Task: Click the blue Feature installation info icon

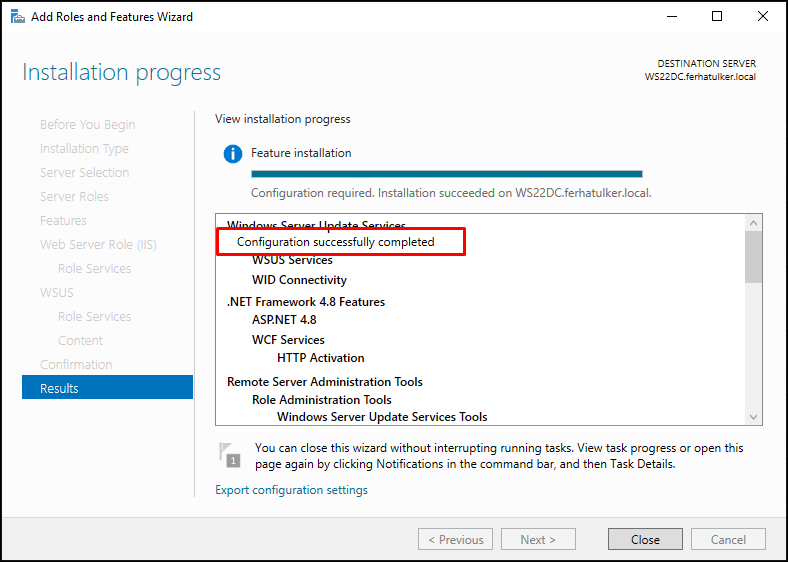Action: 233,153
